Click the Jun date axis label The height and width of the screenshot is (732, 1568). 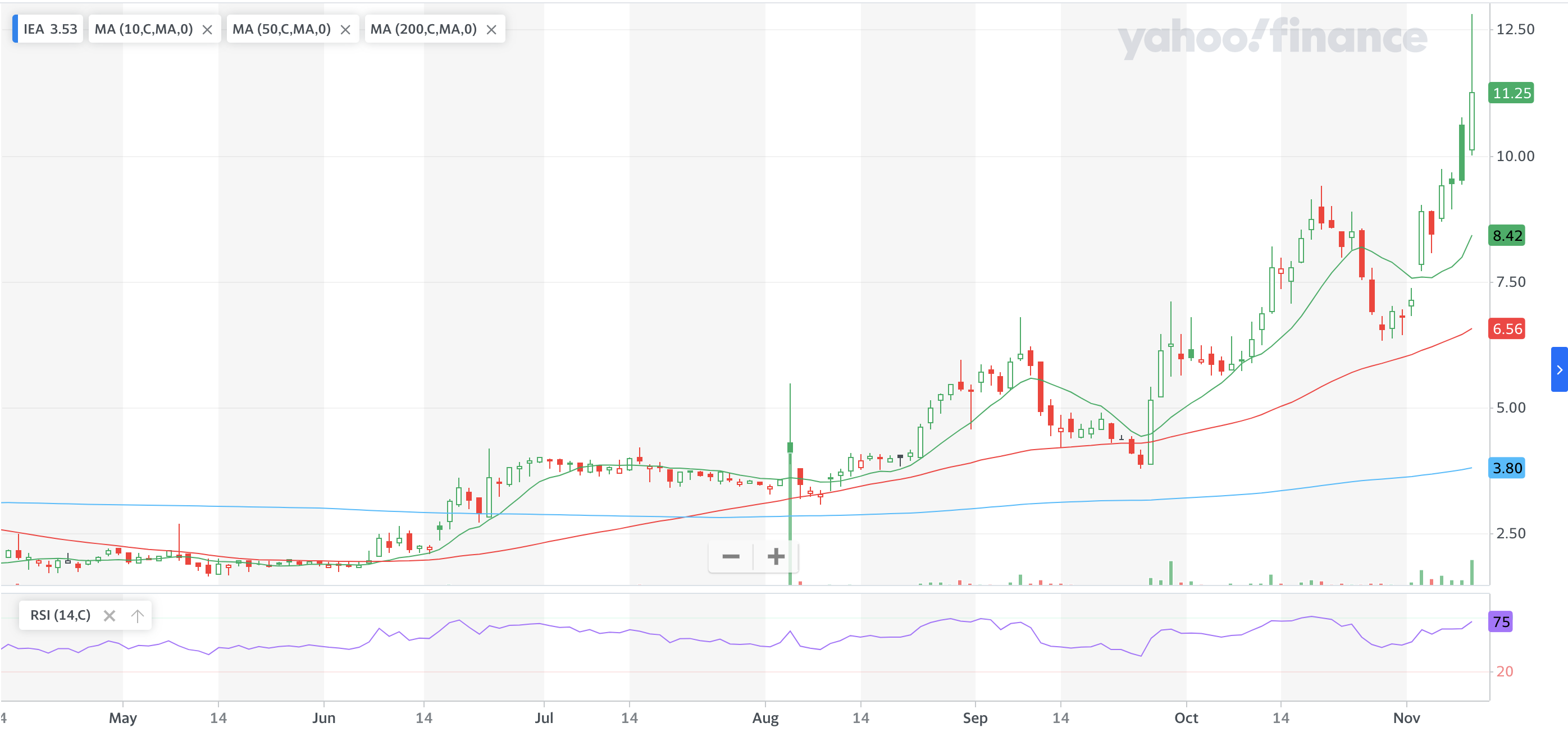click(x=324, y=718)
